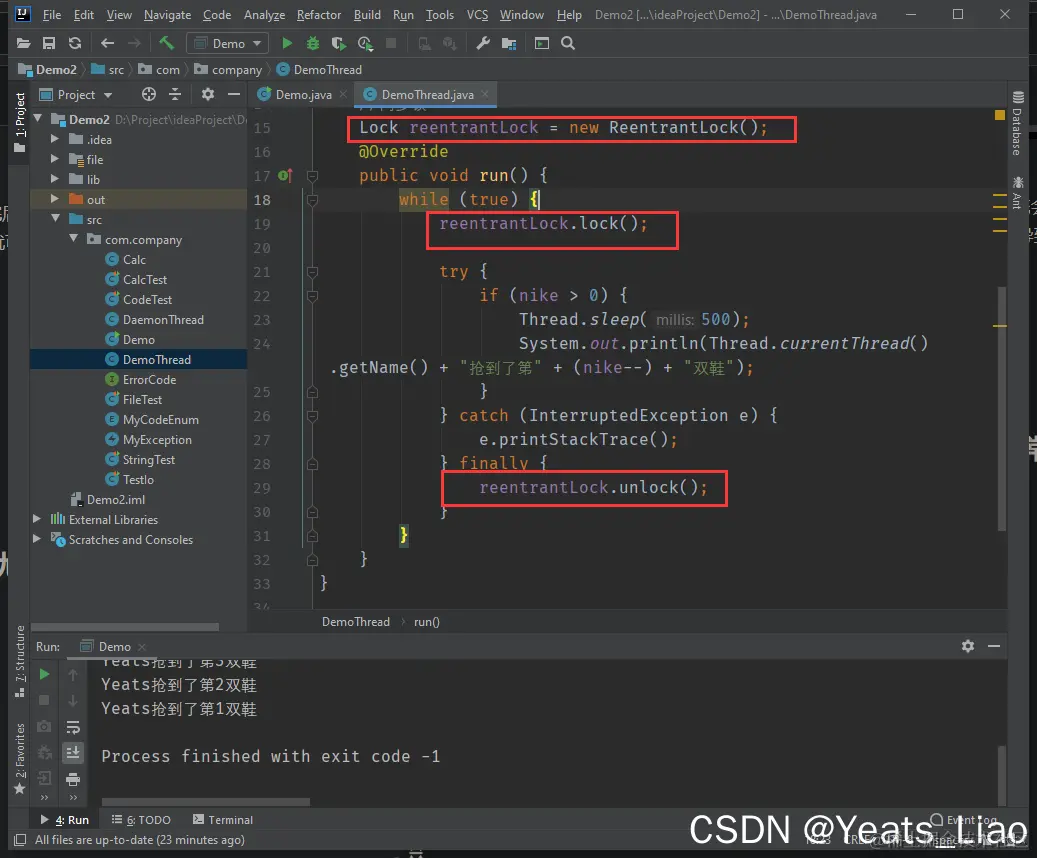Hide the Project panel with minus icon

233,95
